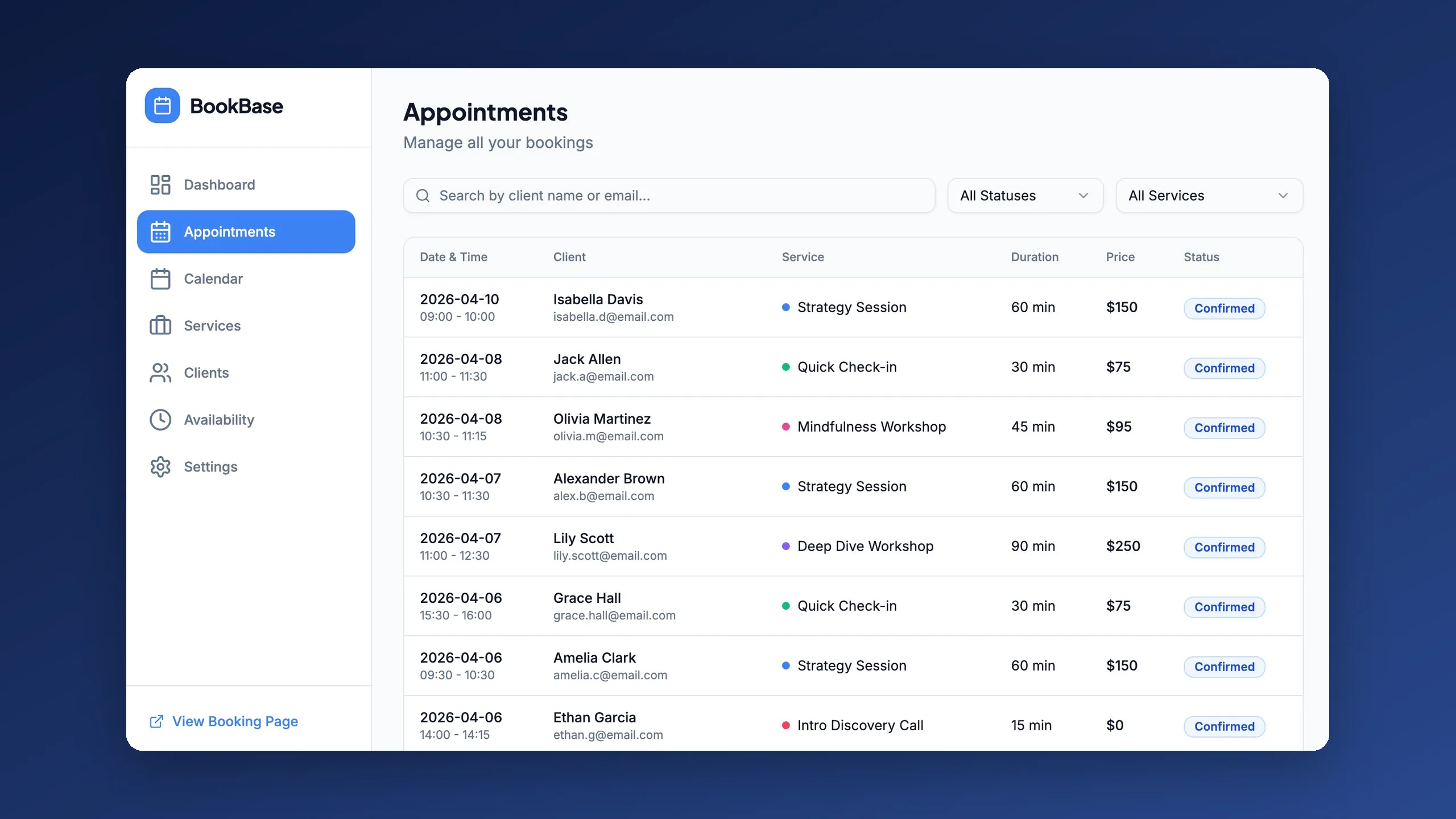Click the external link icon beside View Booking Page
1456x819 pixels.
pos(156,721)
